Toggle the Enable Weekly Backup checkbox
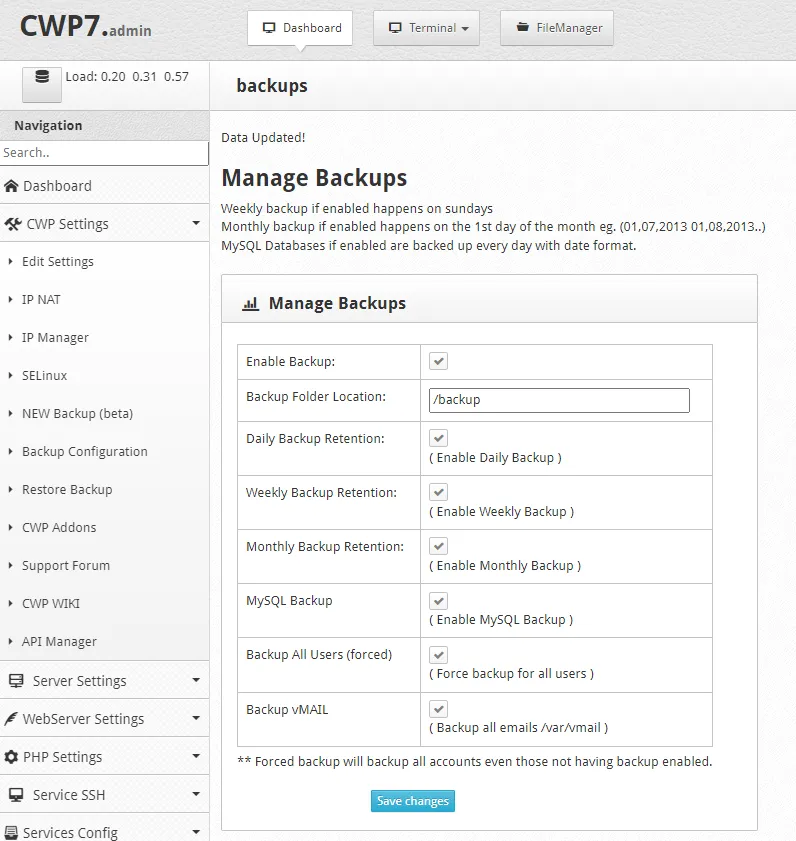The width and height of the screenshot is (796, 841). (438, 492)
